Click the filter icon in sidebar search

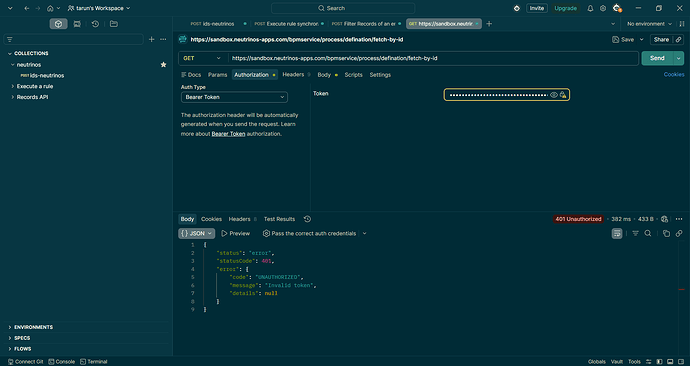coord(10,40)
